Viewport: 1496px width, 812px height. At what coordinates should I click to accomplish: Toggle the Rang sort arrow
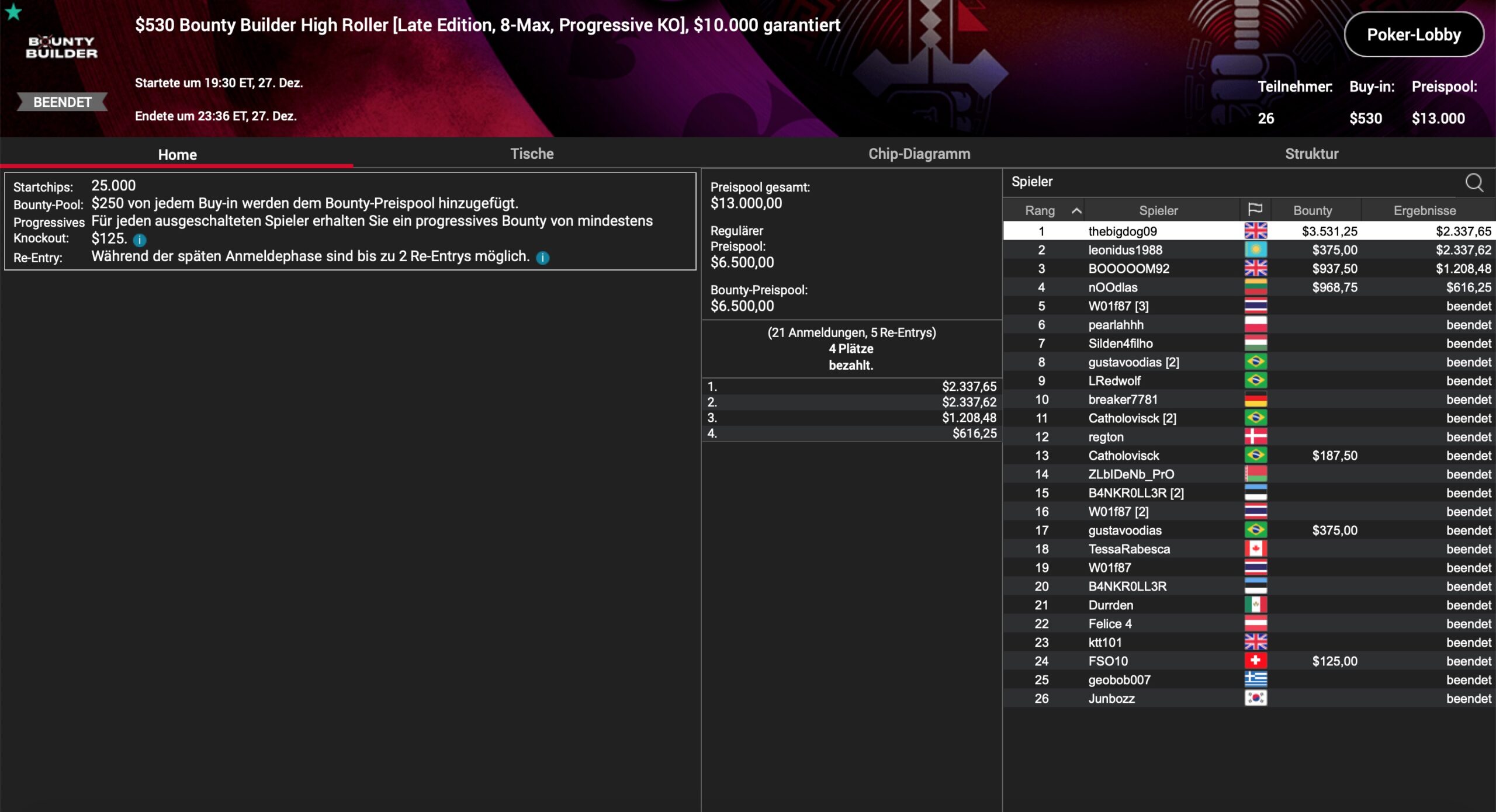[x=1076, y=211]
